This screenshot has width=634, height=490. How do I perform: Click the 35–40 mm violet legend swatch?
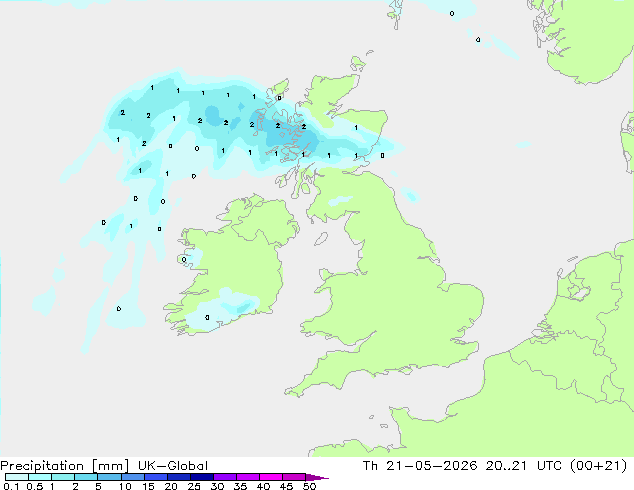248,477
